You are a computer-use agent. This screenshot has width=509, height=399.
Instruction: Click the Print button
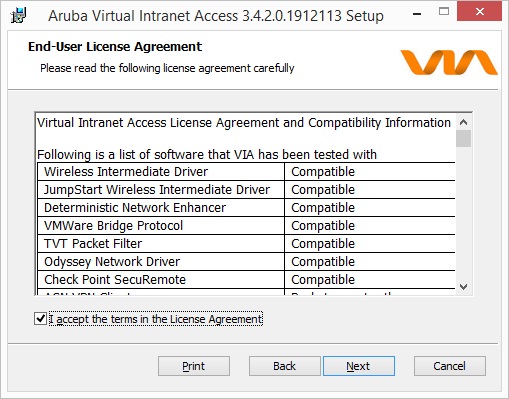coord(194,366)
